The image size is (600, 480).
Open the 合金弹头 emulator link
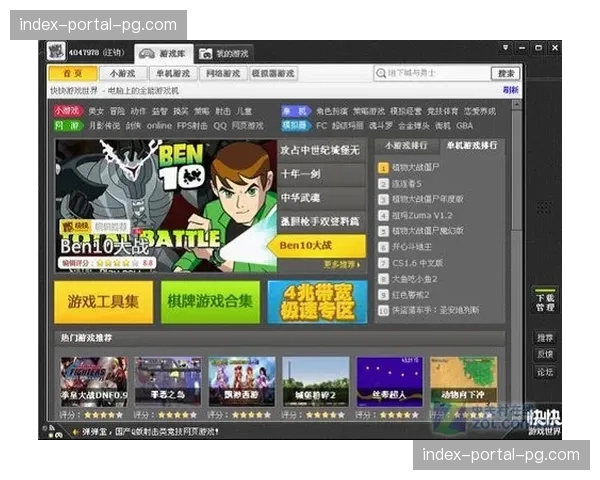click(414, 126)
